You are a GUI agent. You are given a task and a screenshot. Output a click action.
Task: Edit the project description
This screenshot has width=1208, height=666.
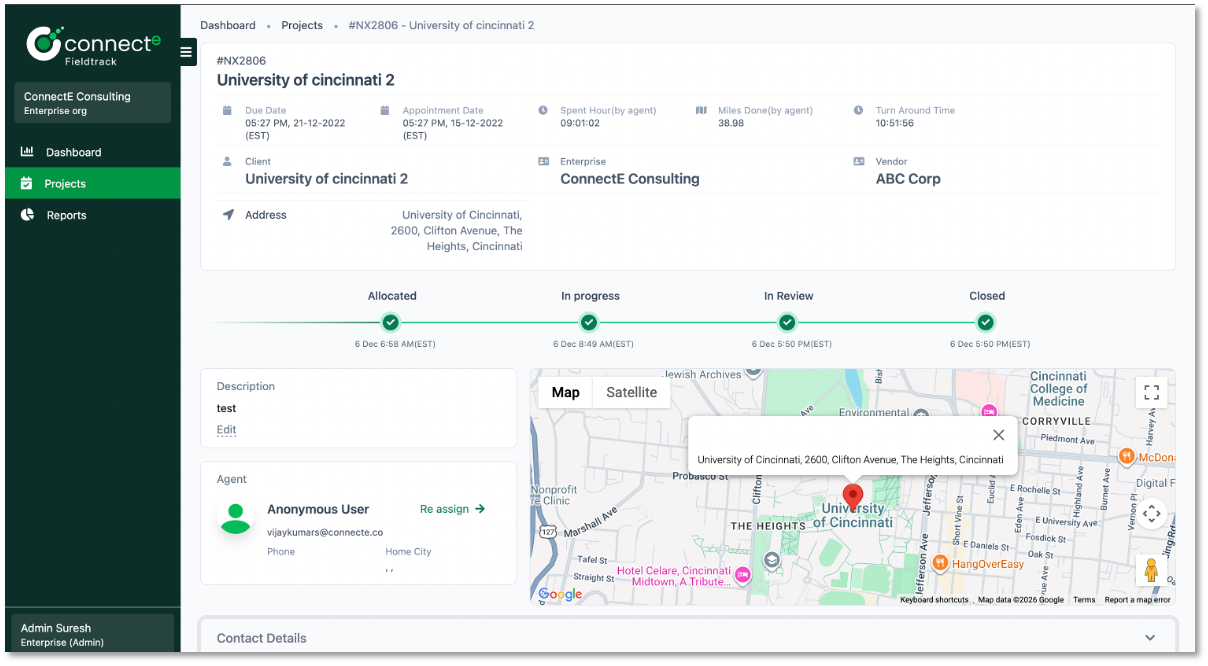tap(227, 430)
